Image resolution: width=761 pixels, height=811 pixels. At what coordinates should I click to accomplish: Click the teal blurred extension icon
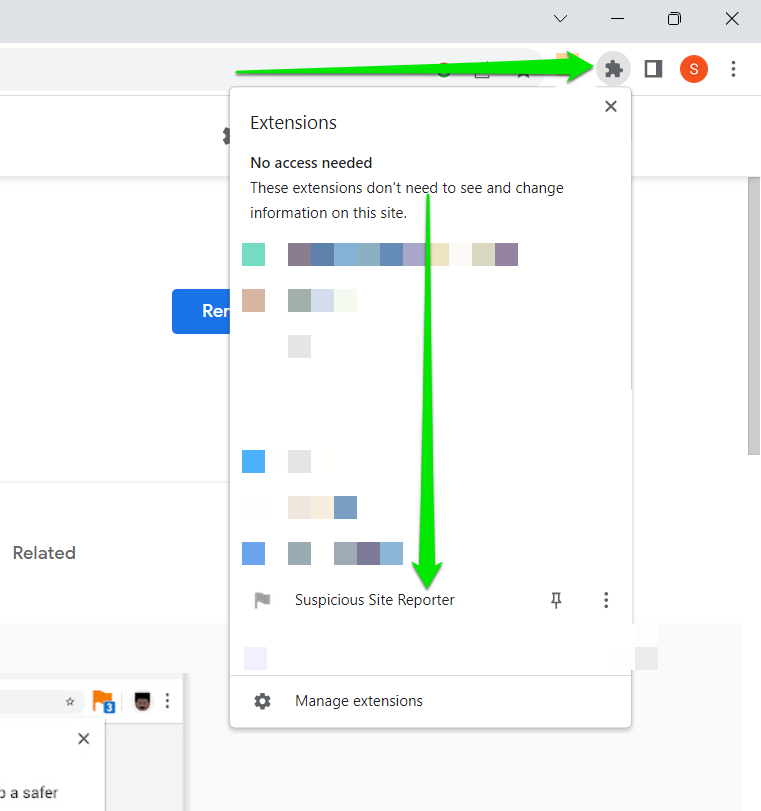tap(253, 254)
